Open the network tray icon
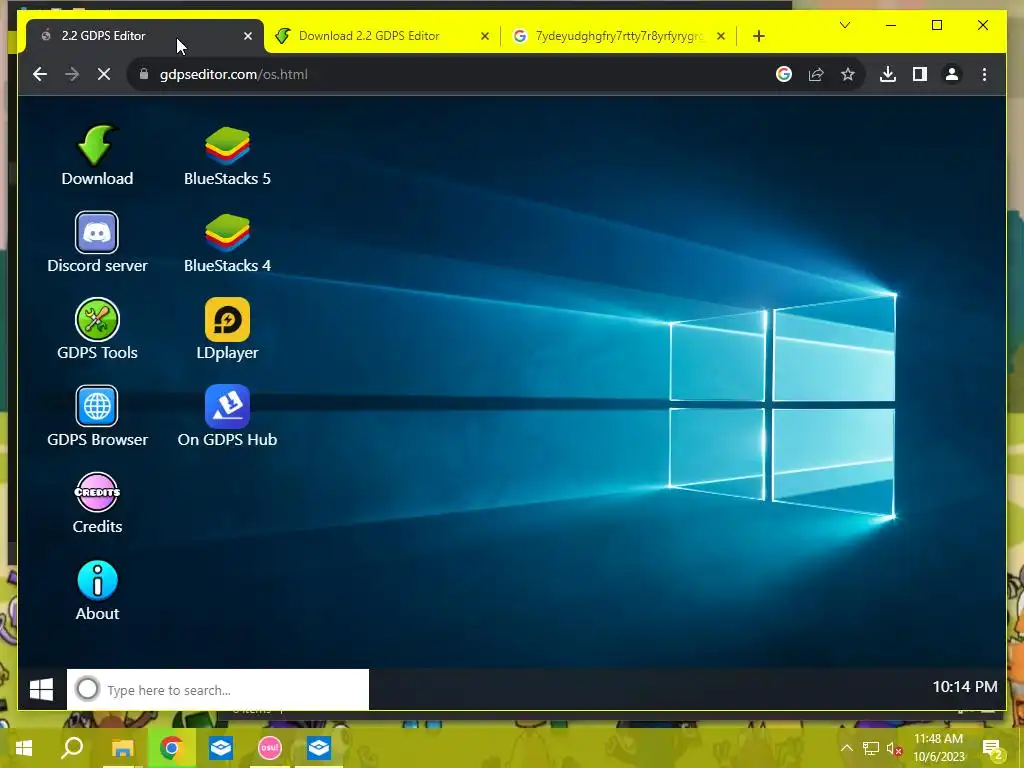Image resolution: width=1024 pixels, height=768 pixels. click(x=871, y=748)
